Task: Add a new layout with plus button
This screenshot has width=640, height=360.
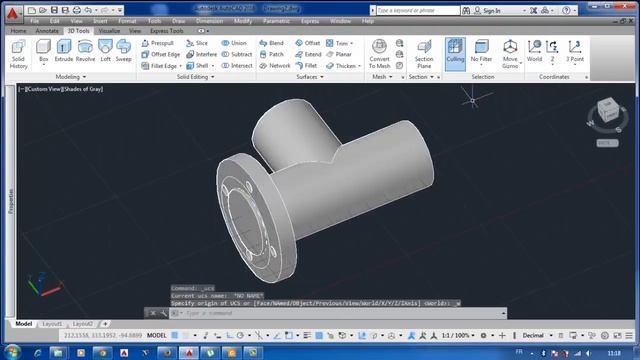Action: 105,324
